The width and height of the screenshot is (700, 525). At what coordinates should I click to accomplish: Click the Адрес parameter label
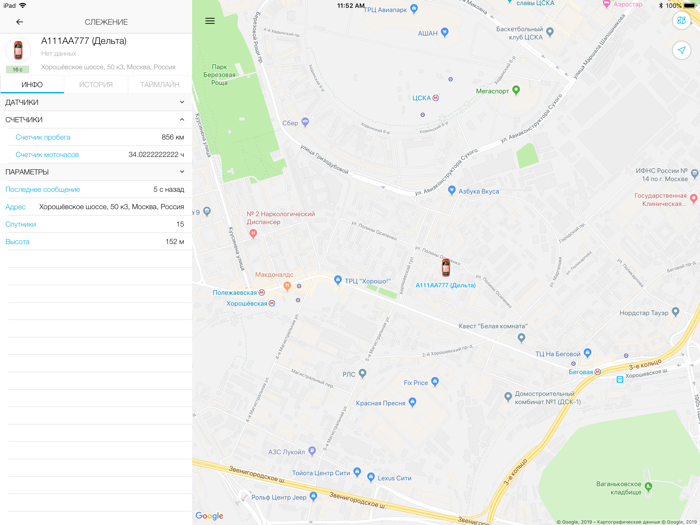[16, 207]
